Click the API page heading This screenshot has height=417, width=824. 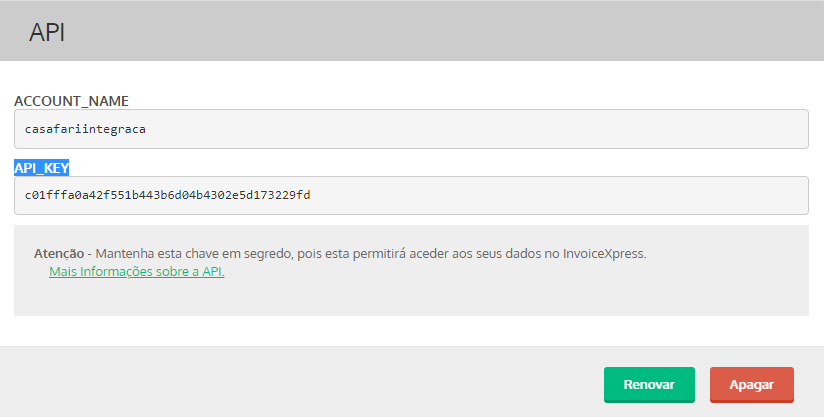(47, 31)
